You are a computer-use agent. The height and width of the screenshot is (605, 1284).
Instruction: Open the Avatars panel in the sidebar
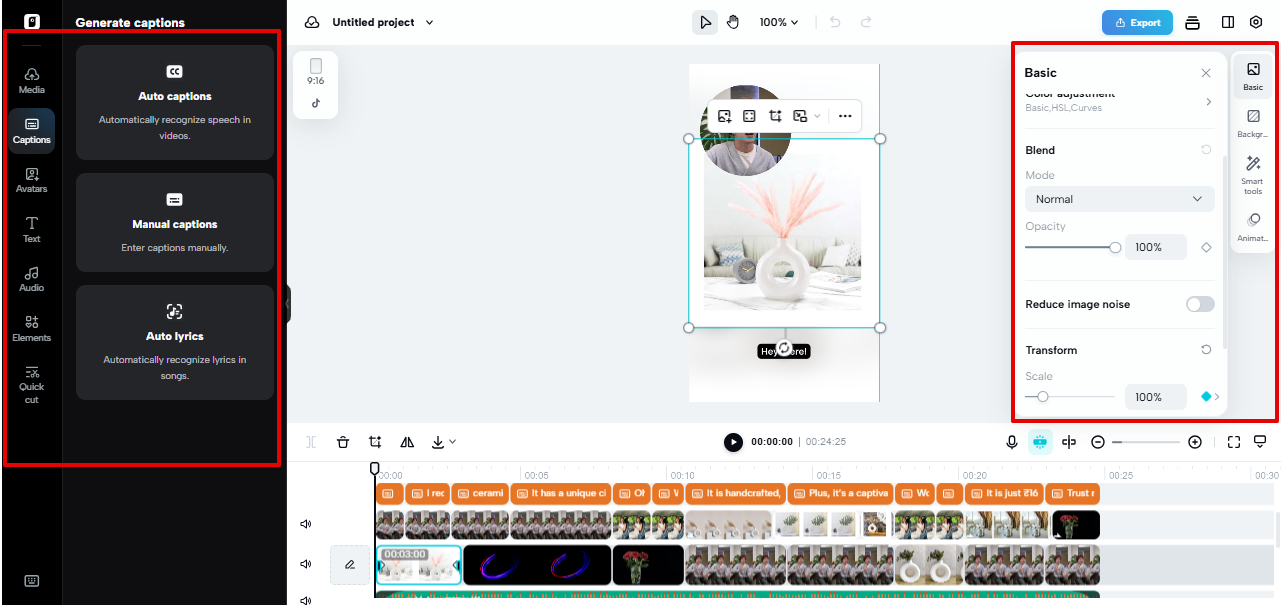coord(31,178)
